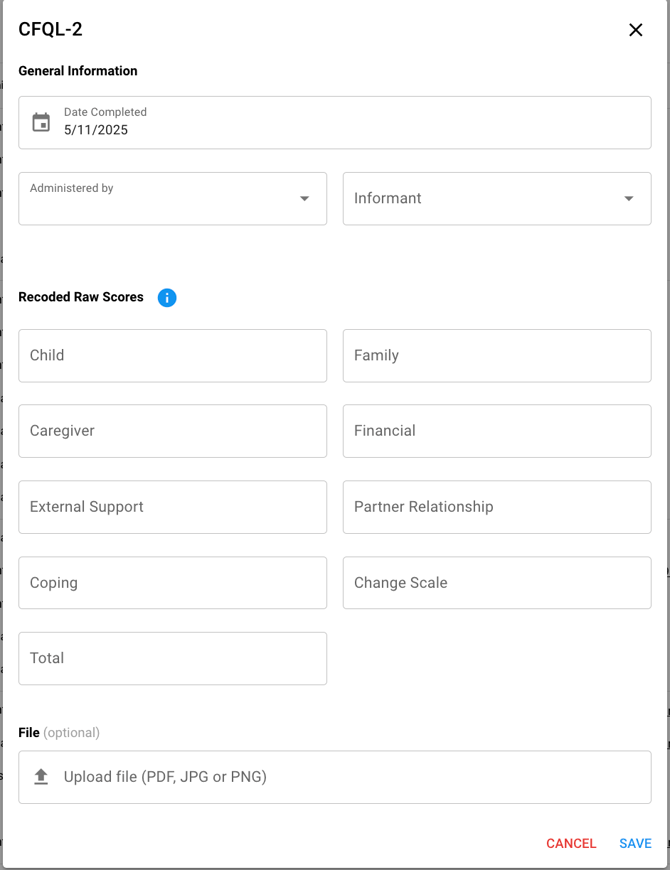The height and width of the screenshot is (870, 670).
Task: Open the Informant dropdown arrow
Action: point(628,198)
